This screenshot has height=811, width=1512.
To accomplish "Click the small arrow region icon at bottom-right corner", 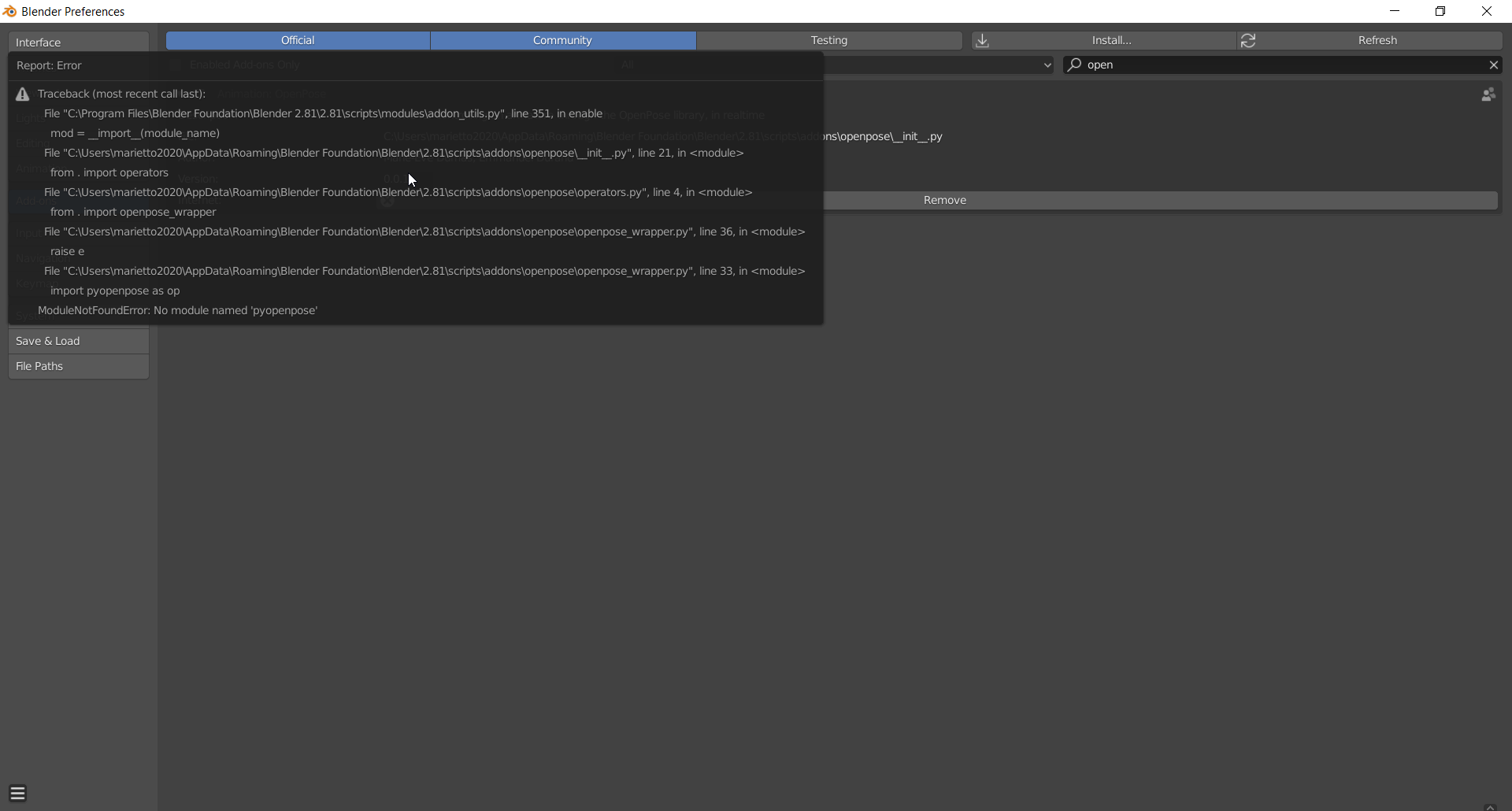I will coord(1490,806).
